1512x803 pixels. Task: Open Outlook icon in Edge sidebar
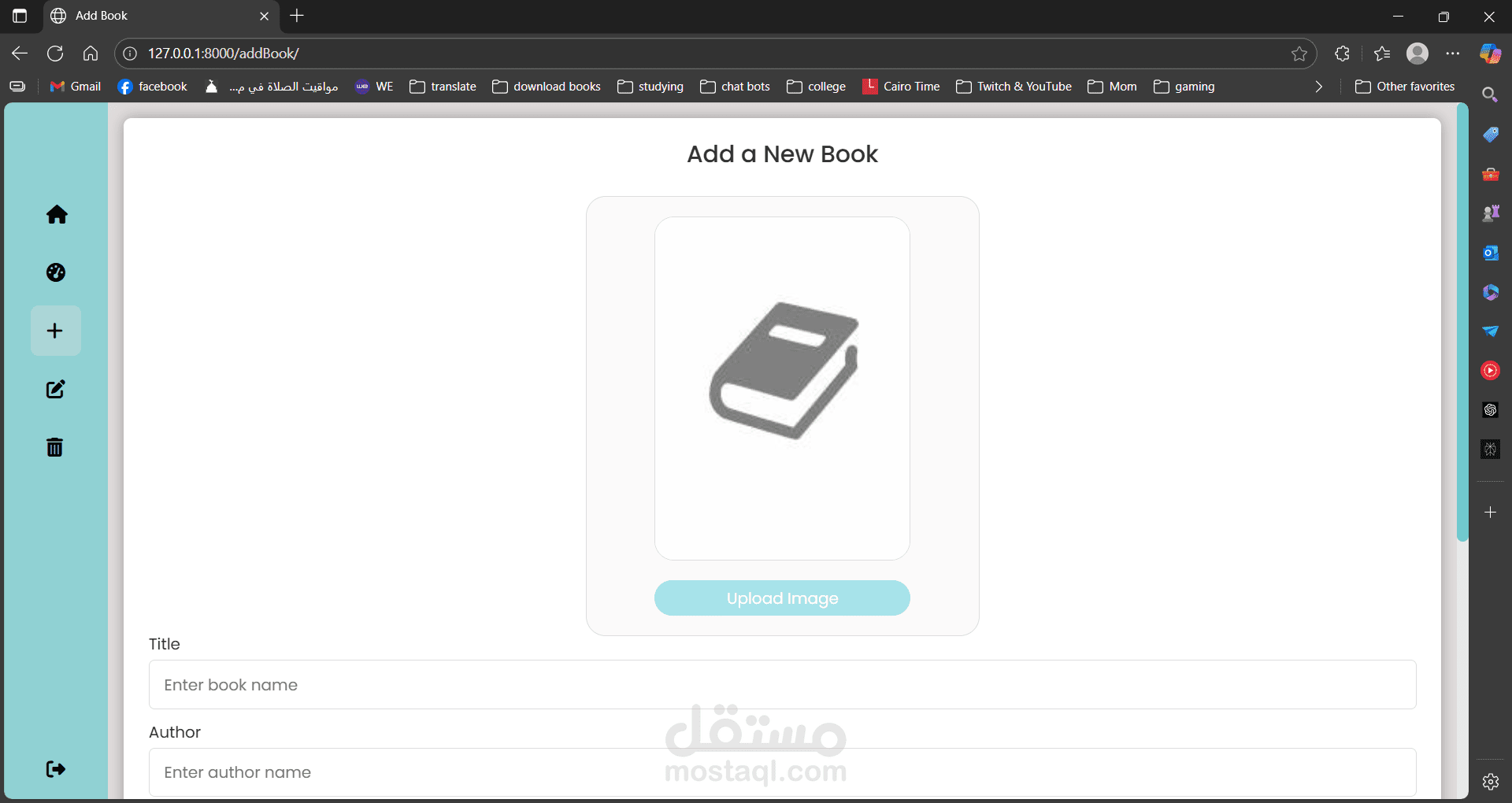1490,253
